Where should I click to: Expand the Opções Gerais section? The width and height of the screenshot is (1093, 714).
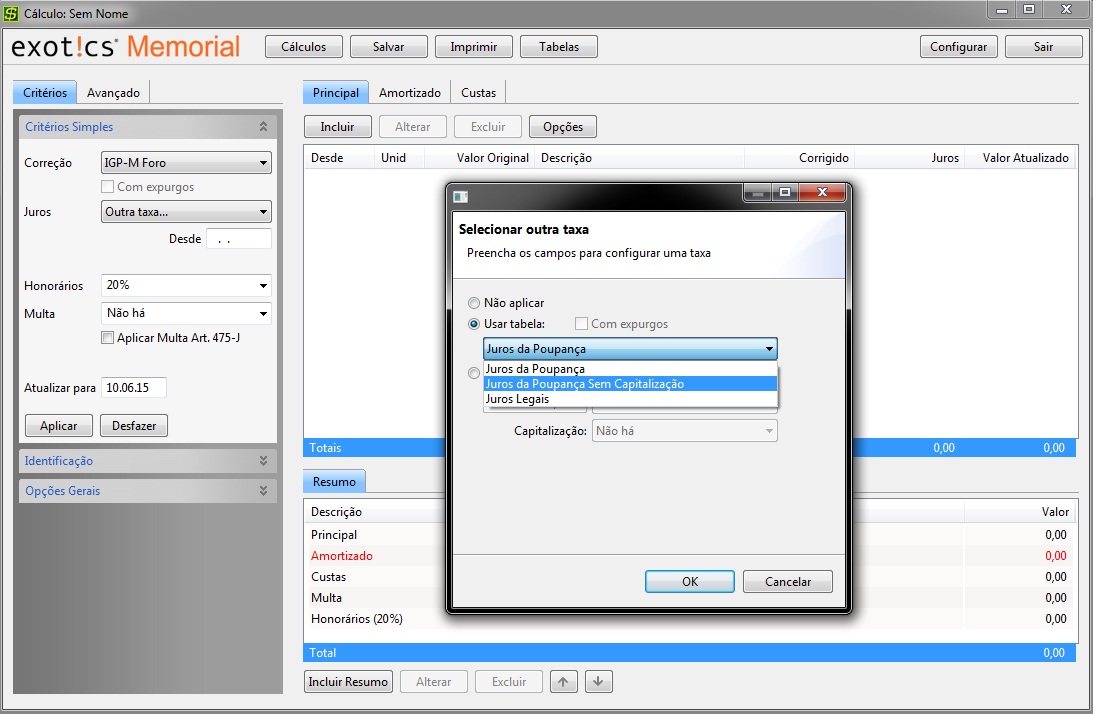[263, 491]
